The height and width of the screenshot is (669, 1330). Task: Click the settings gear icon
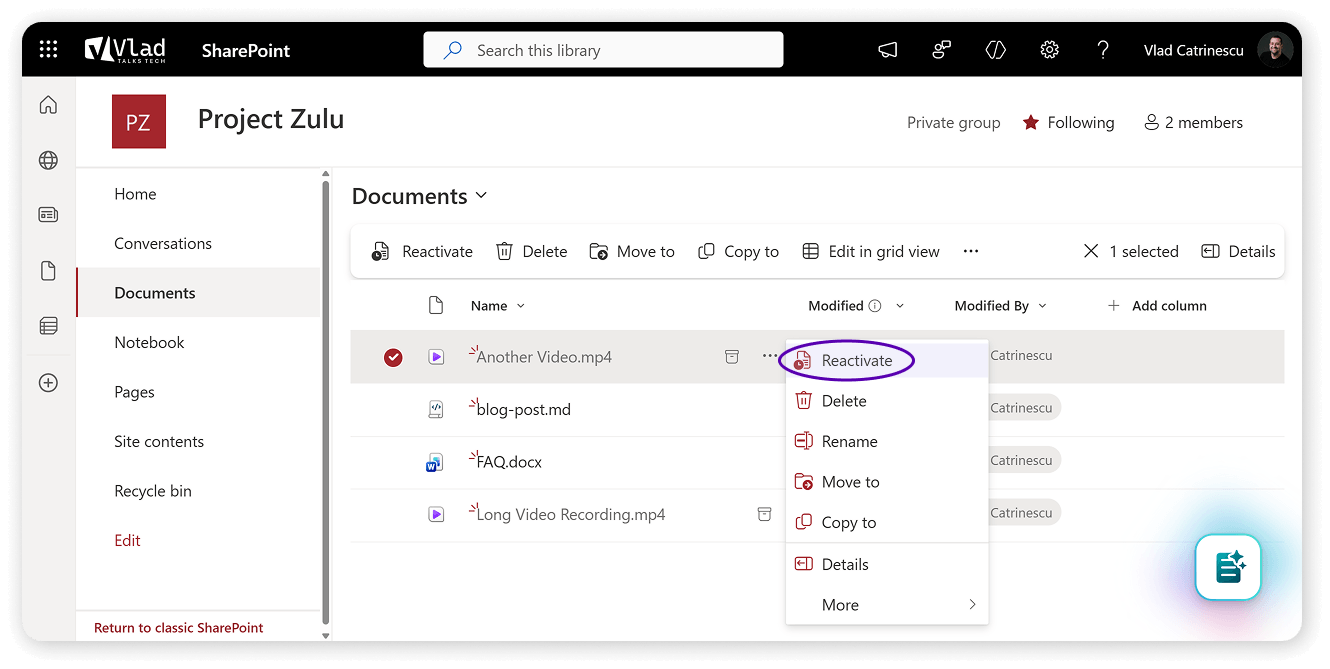click(x=1049, y=50)
